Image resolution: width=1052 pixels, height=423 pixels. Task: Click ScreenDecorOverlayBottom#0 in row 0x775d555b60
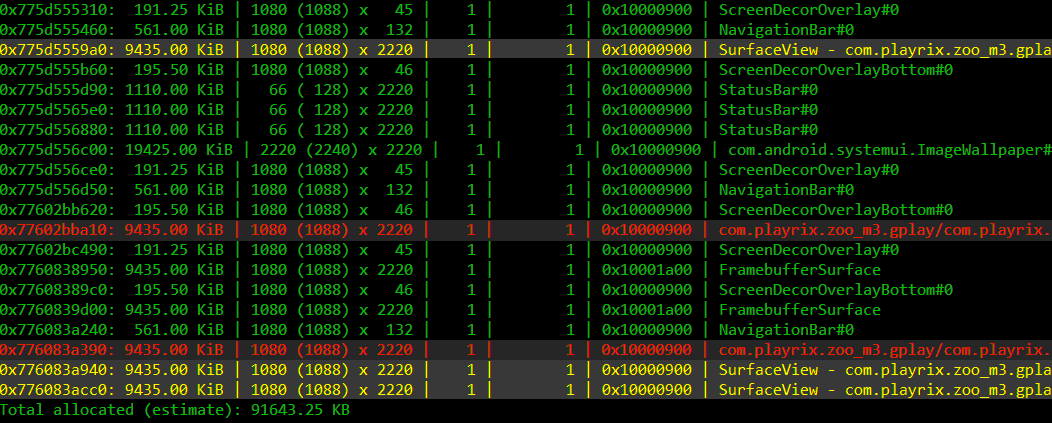[836, 70]
